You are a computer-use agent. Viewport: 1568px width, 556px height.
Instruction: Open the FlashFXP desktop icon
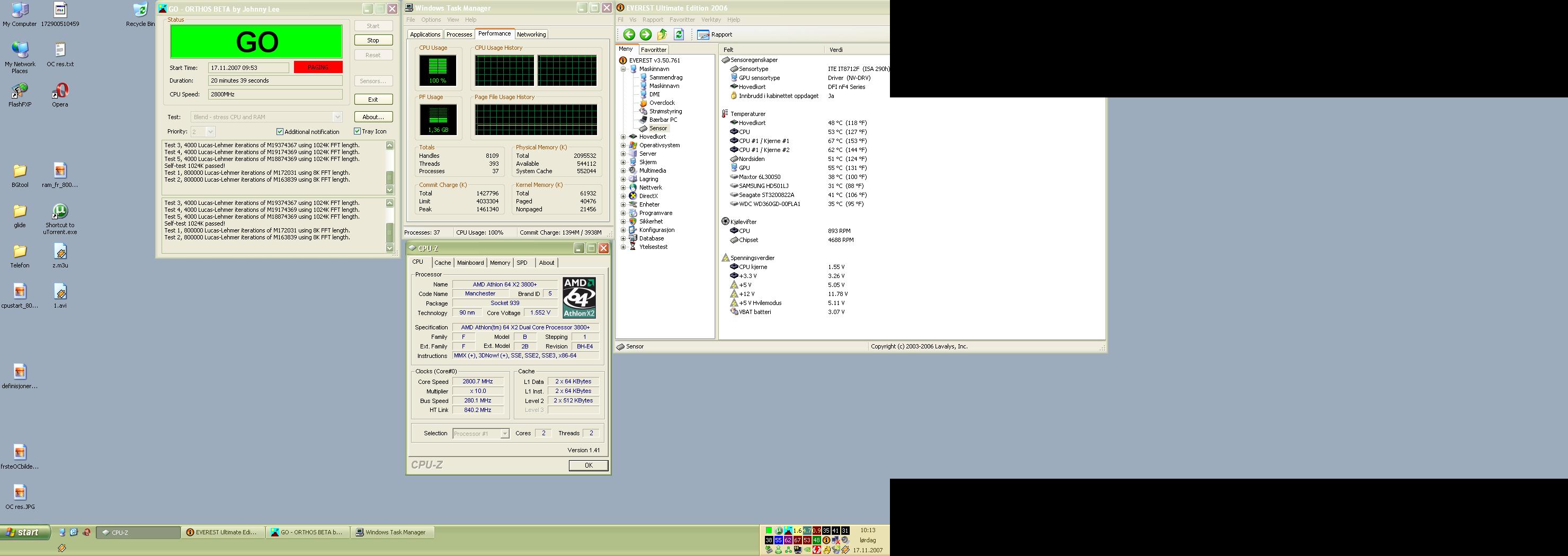(x=20, y=95)
